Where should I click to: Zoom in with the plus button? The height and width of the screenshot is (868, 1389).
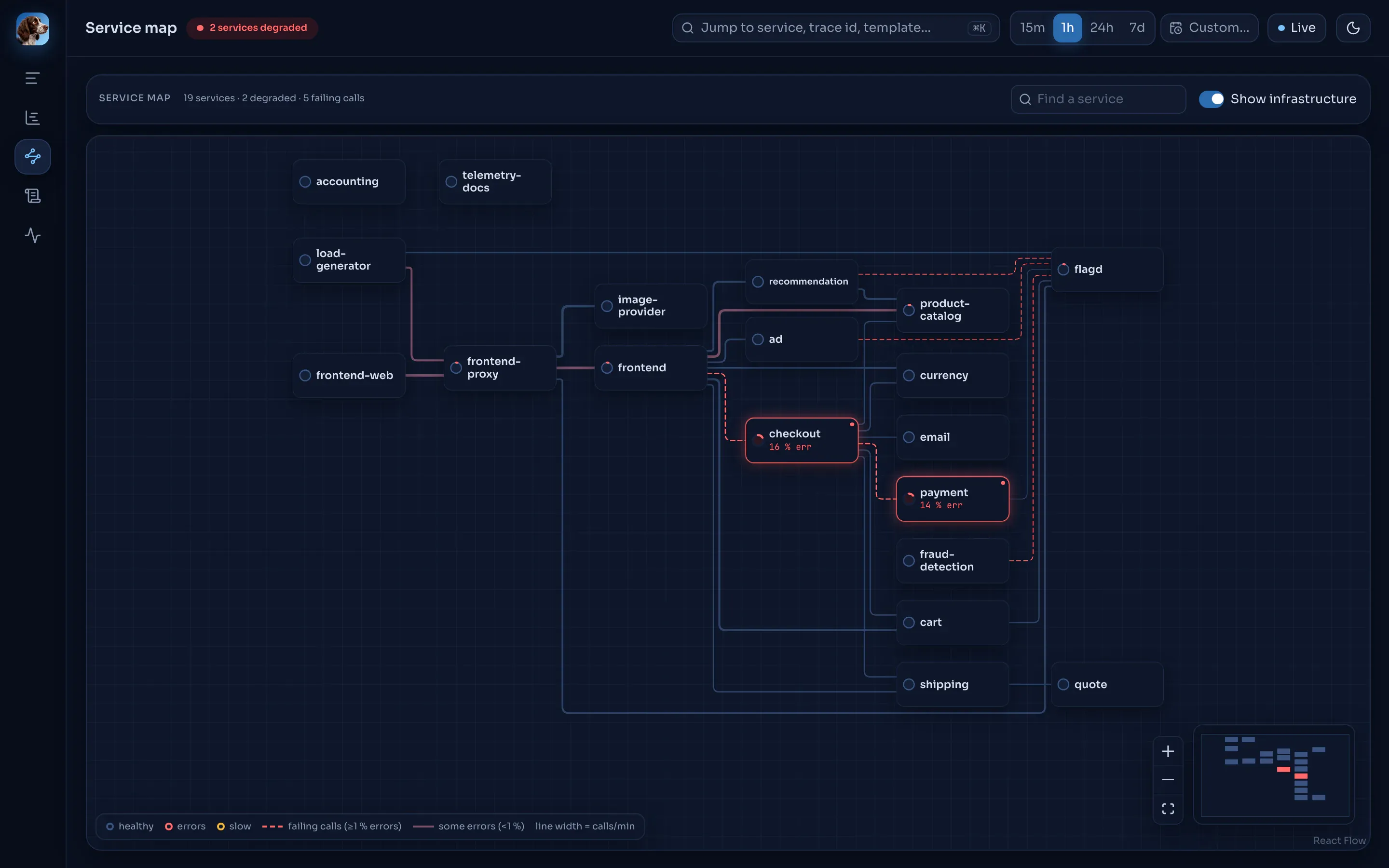pyautogui.click(x=1168, y=751)
